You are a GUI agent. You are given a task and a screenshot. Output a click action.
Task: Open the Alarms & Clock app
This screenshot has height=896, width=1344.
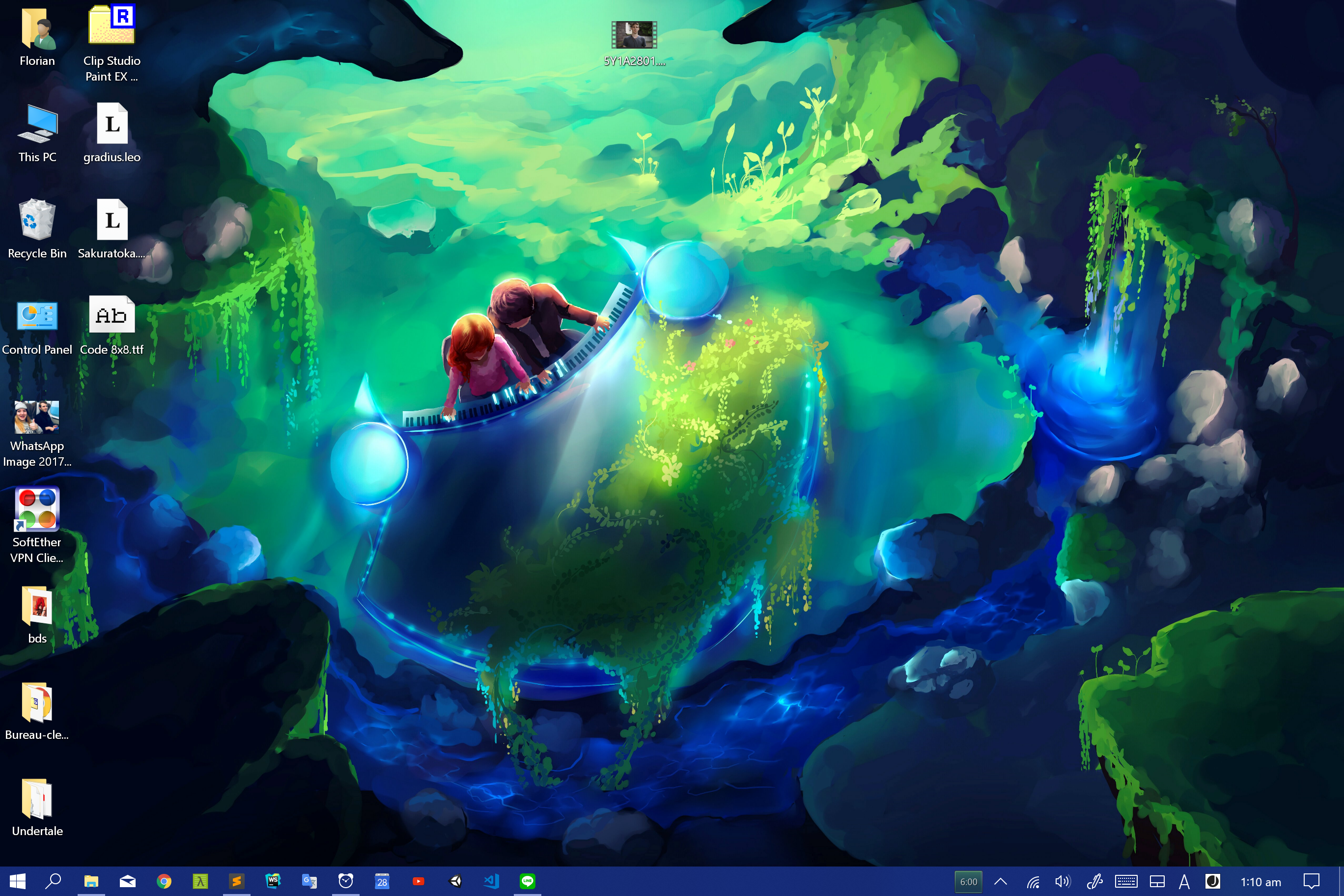[x=346, y=881]
